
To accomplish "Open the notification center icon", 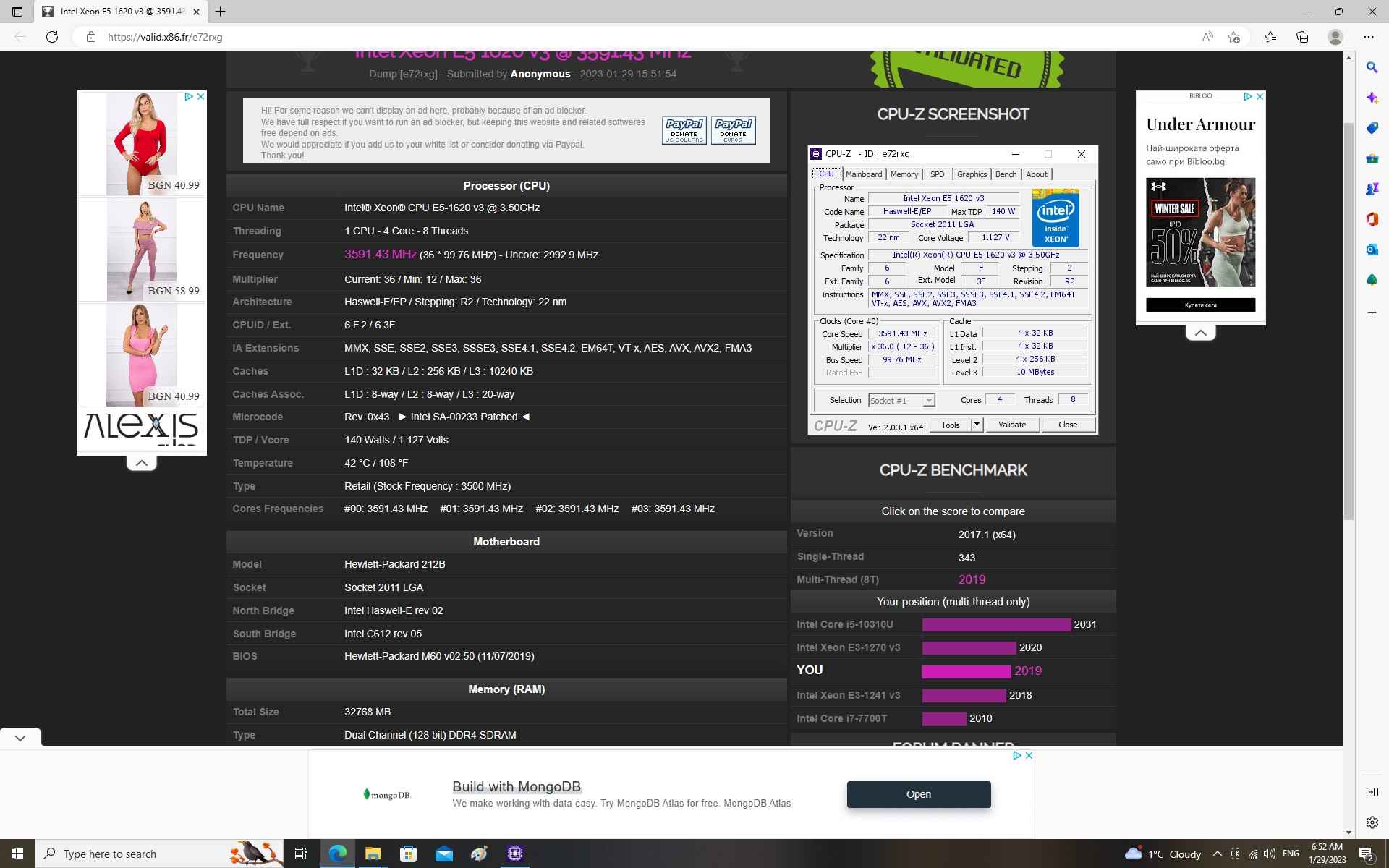I will click(1367, 854).
